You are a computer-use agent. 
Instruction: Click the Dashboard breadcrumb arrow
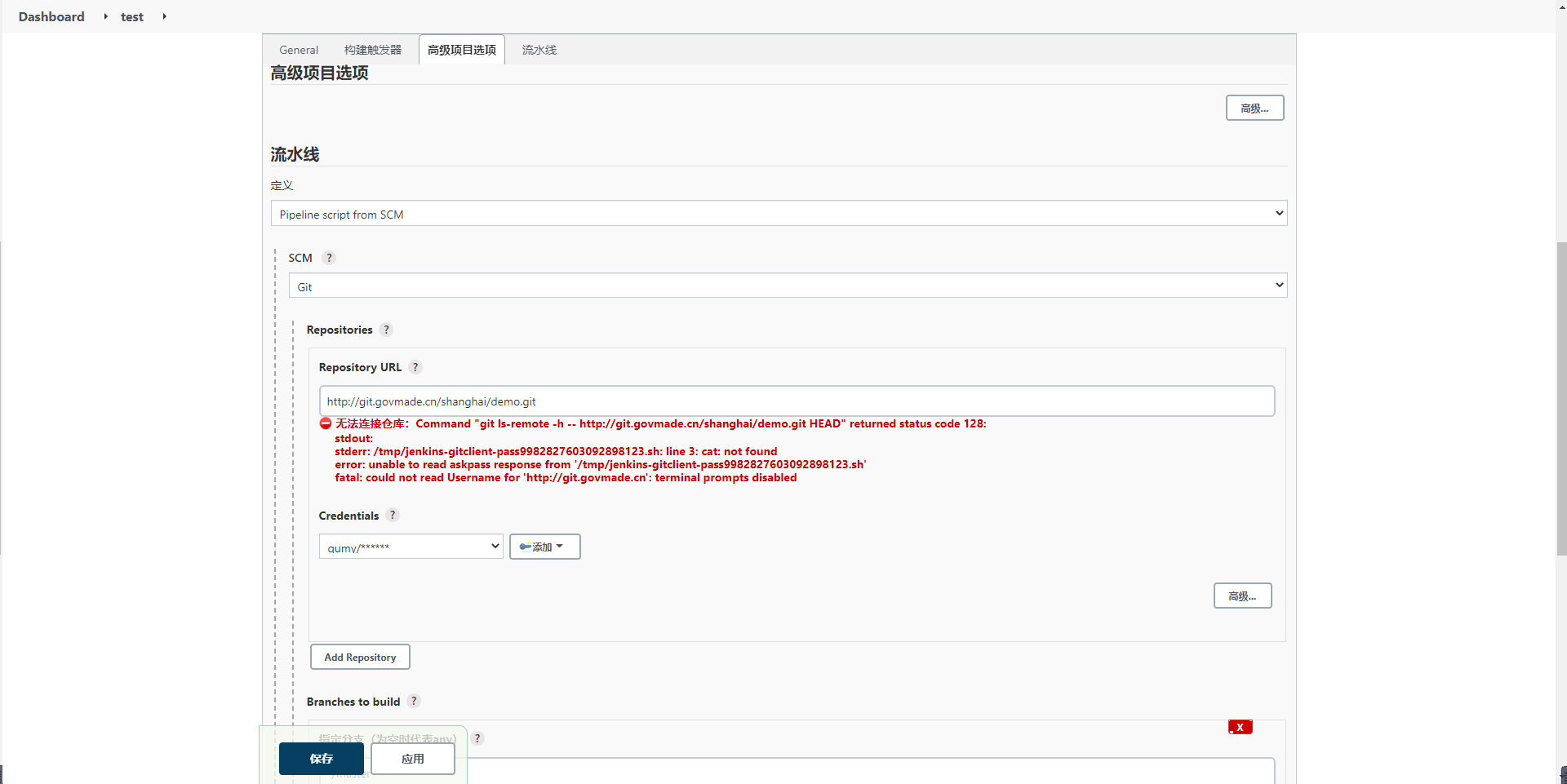(x=105, y=16)
